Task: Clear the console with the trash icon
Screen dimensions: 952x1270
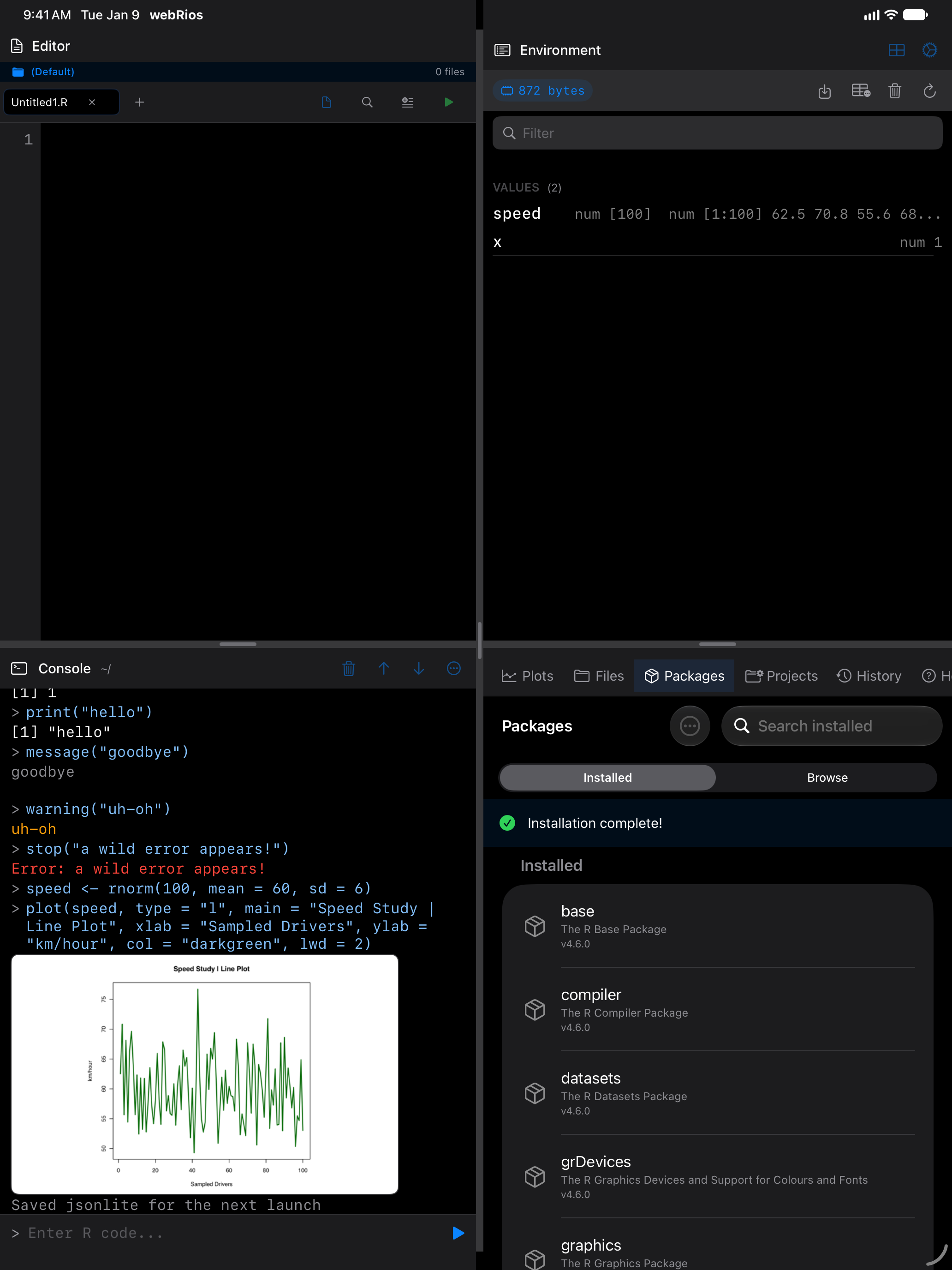Action: point(349,668)
